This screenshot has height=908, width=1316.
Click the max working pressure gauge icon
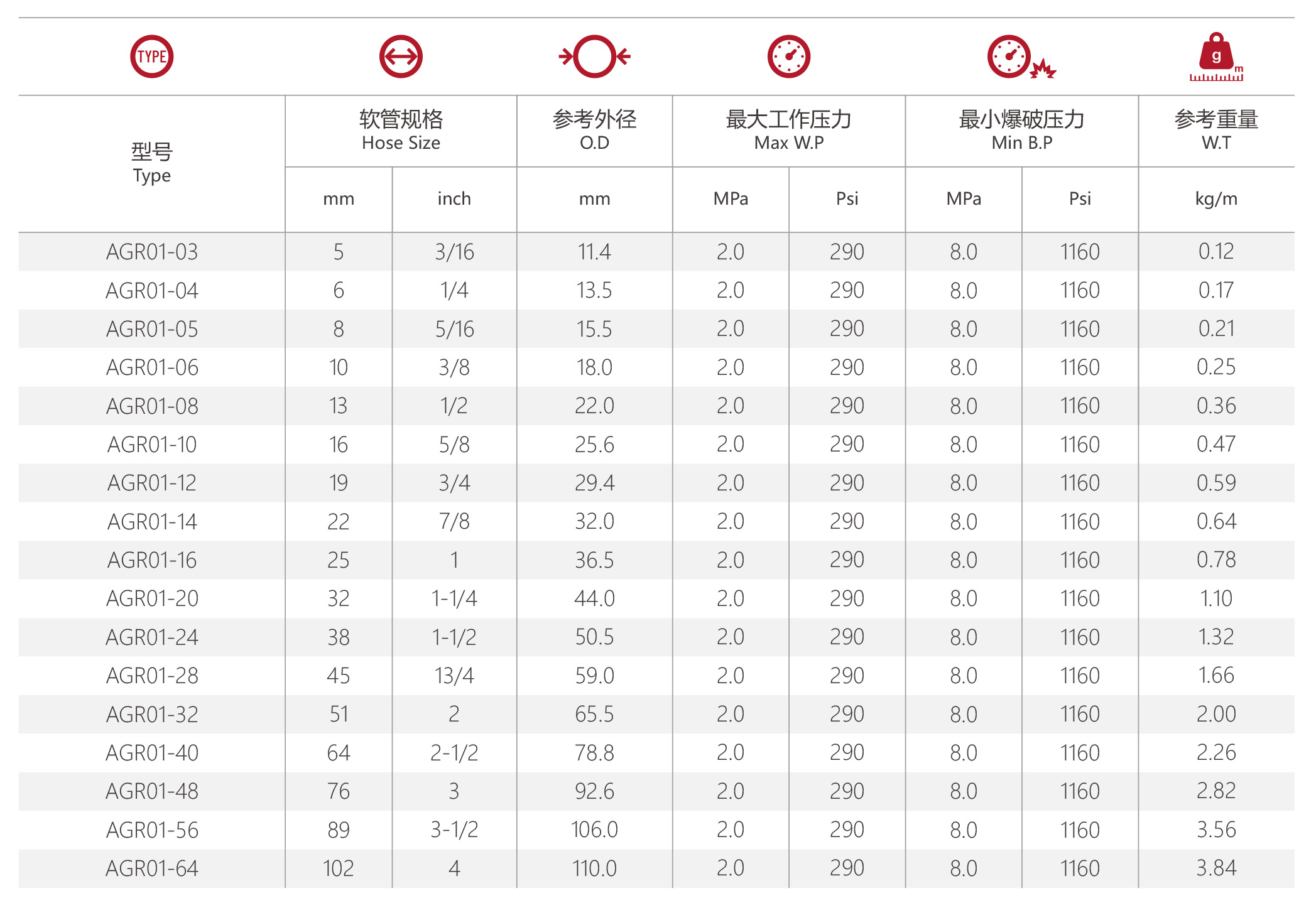(788, 57)
